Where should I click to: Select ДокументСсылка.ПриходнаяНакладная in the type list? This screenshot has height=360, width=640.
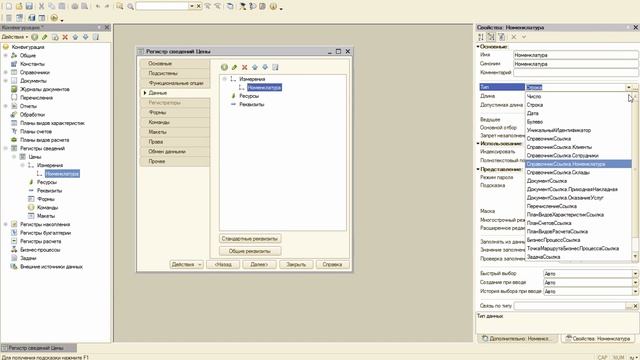(578, 189)
